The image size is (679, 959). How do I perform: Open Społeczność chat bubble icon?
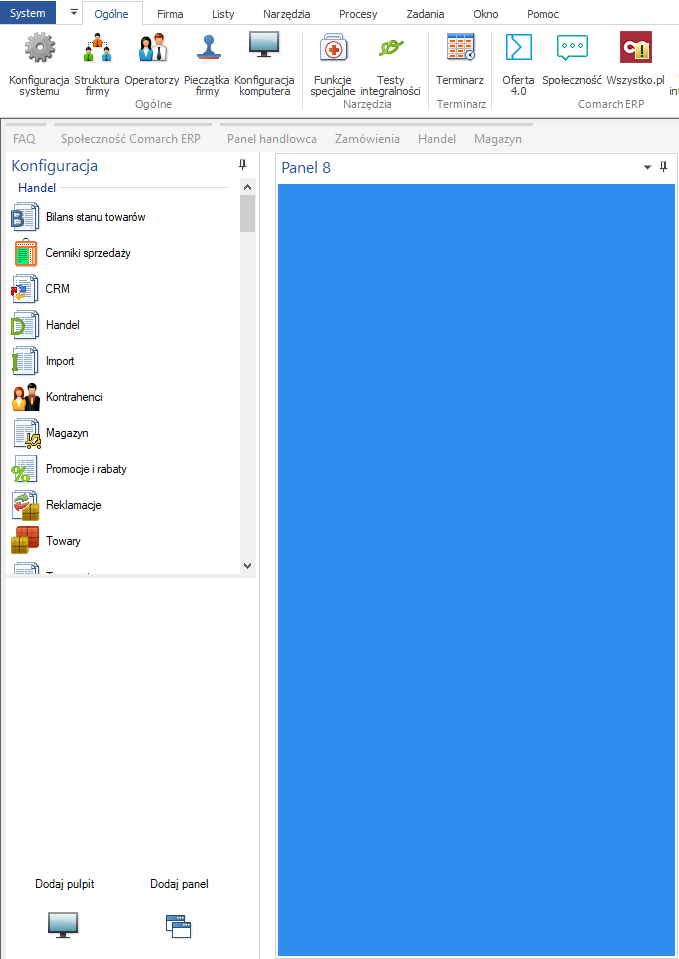tap(572, 48)
